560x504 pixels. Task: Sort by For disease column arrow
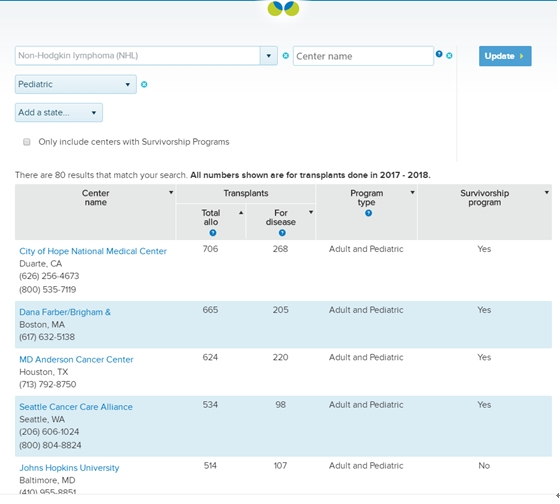[x=311, y=212]
